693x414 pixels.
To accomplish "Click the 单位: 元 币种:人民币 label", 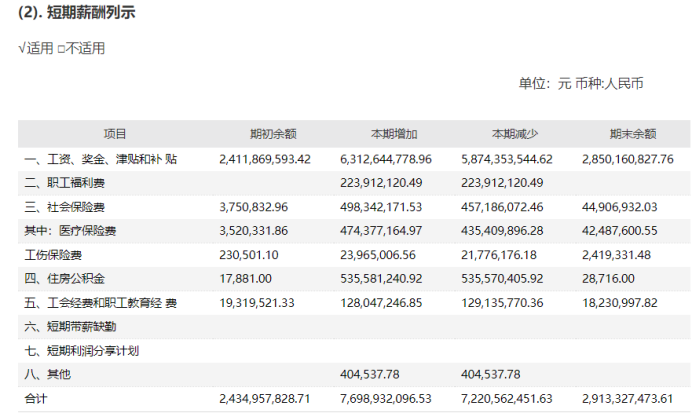I will [581, 83].
